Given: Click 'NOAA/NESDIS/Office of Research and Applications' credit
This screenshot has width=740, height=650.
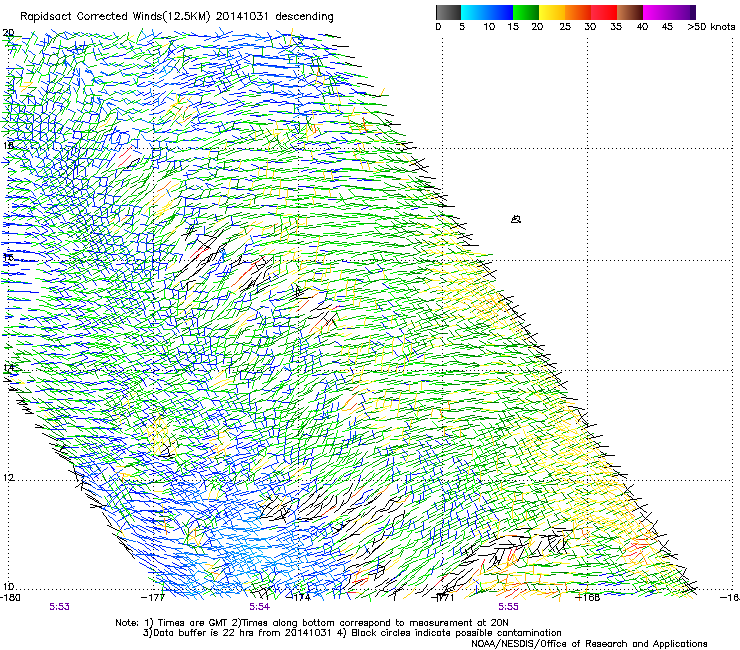Looking at the screenshot, I should point(589,644).
